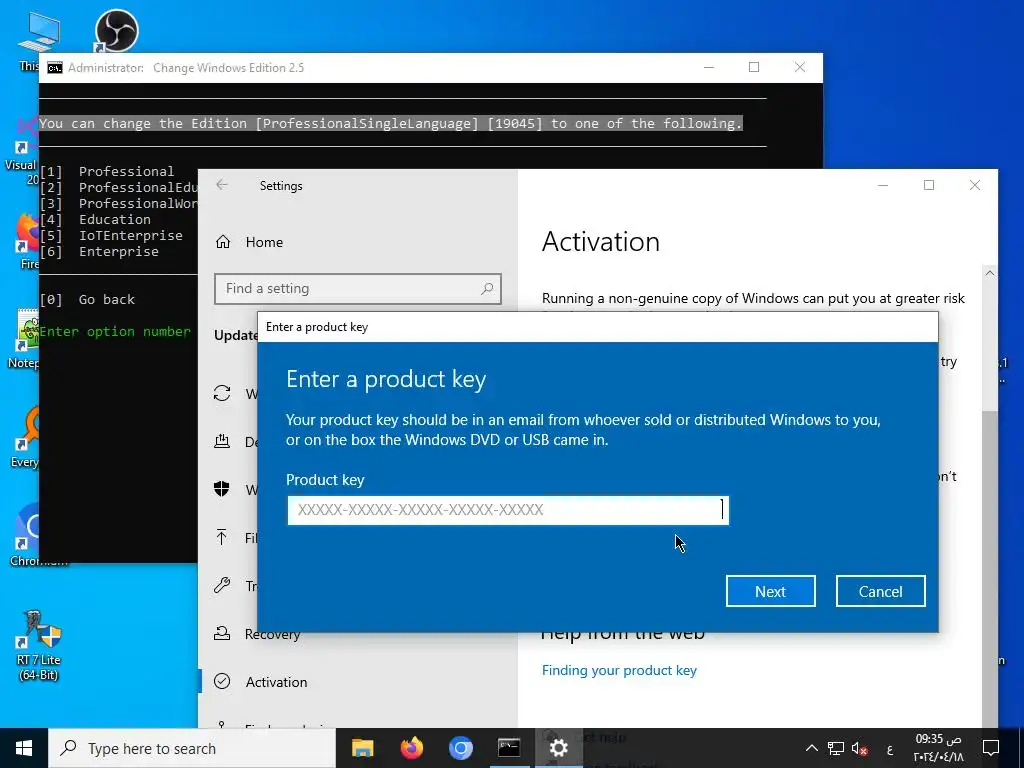
Task: Cancel the Enter a product key dialog
Action: click(x=880, y=591)
